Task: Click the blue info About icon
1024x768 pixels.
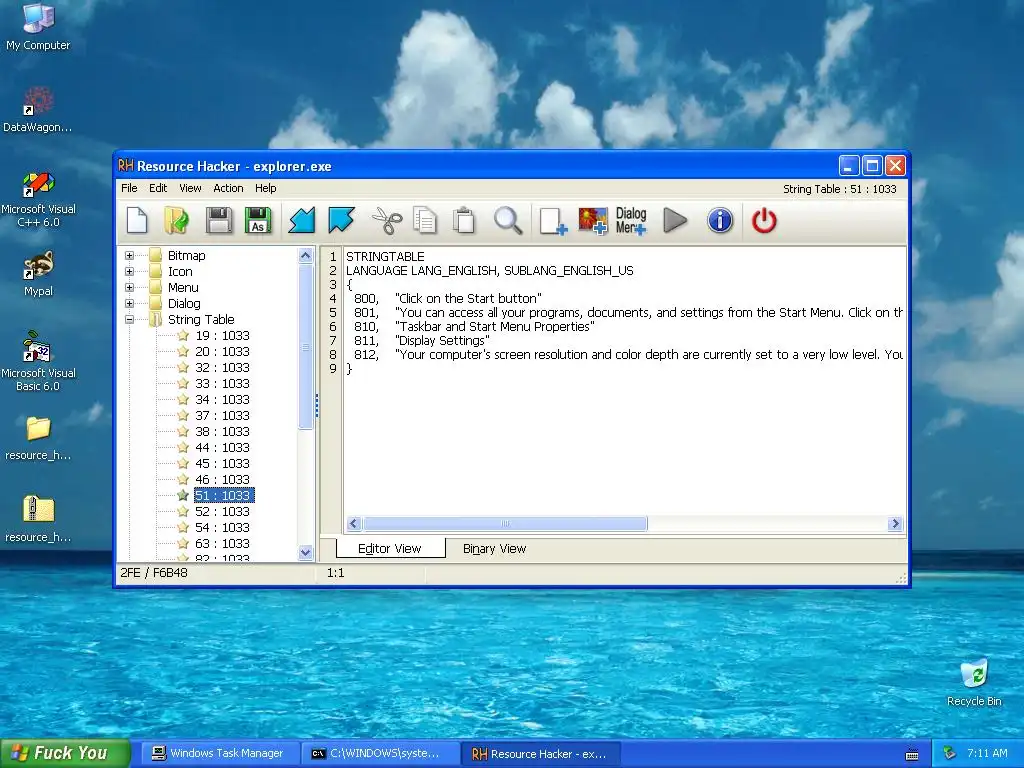Action: tap(720, 220)
